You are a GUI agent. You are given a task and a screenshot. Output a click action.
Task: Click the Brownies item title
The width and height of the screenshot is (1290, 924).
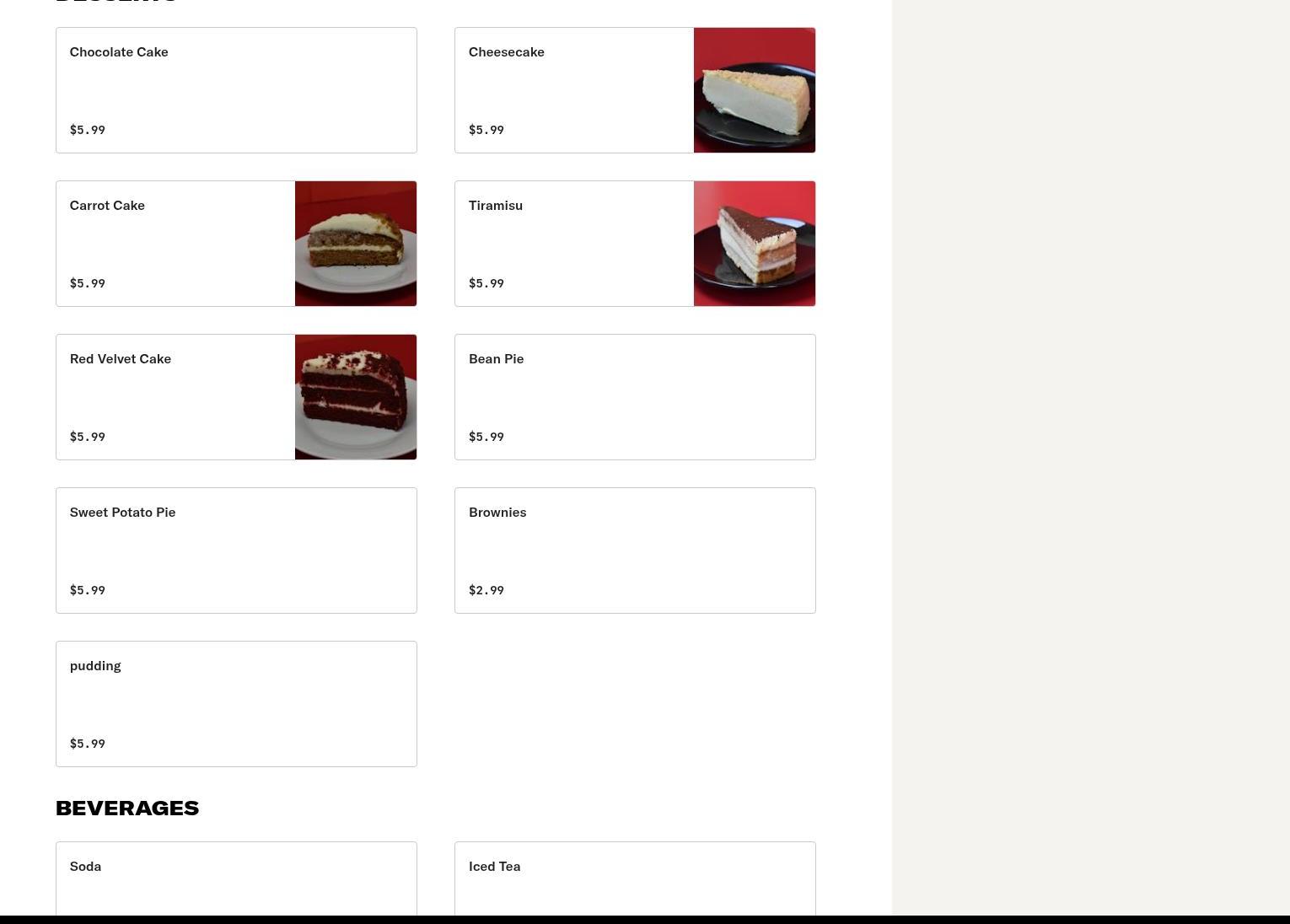pyautogui.click(x=497, y=513)
